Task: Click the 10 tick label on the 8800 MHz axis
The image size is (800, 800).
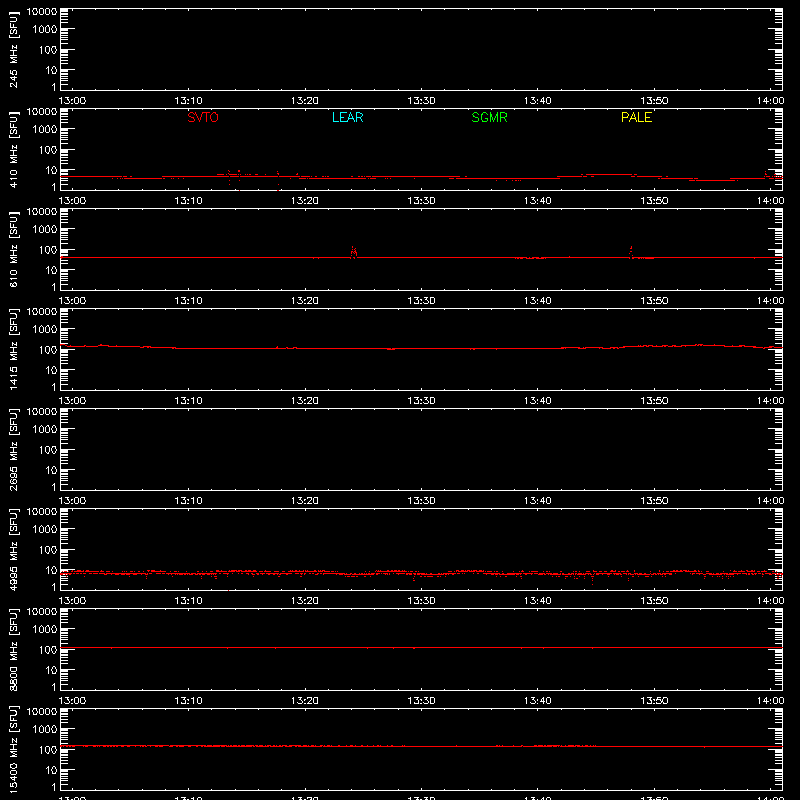Action: pyautogui.click(x=51, y=670)
